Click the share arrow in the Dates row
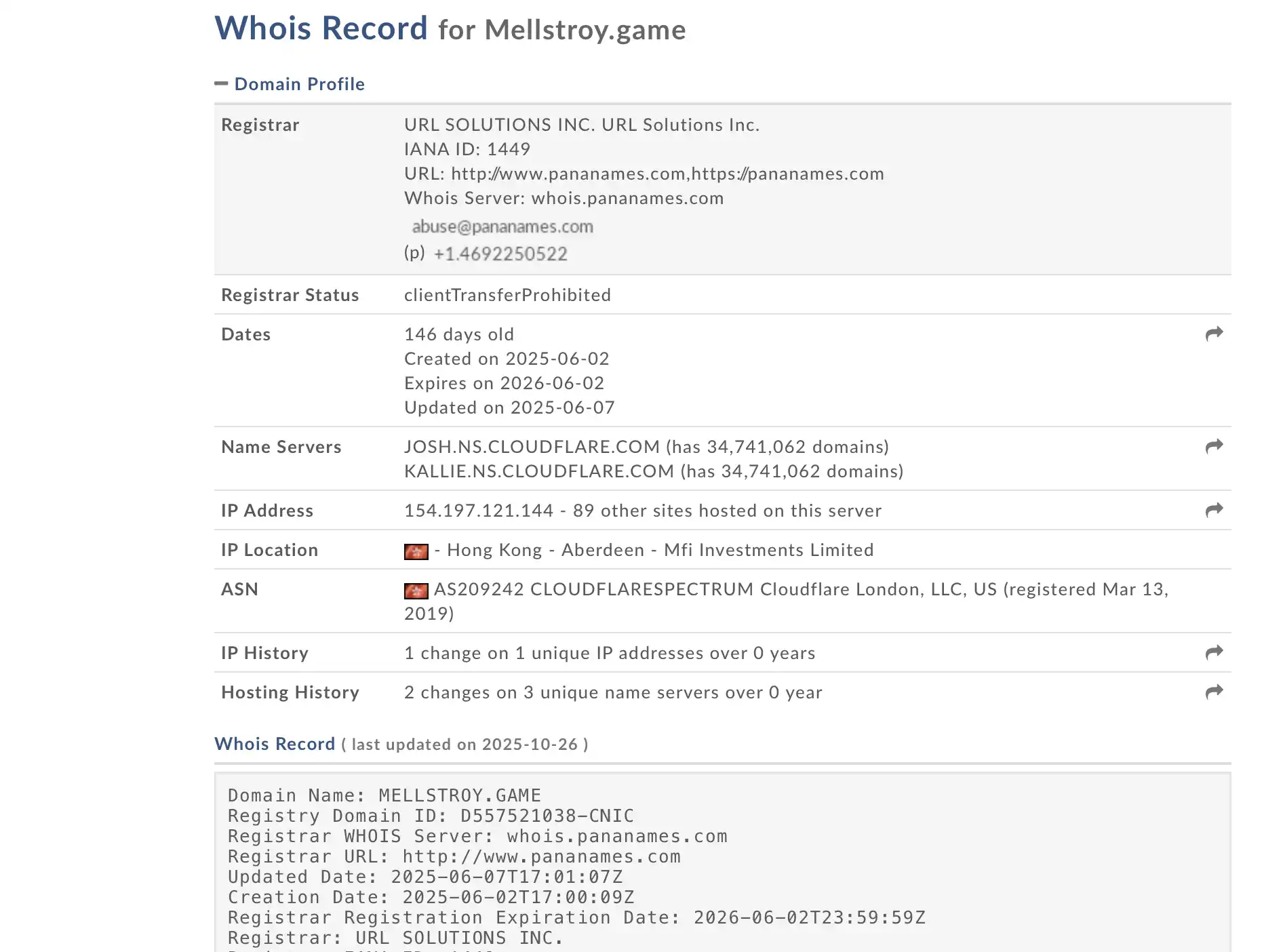This screenshot has height=952, width=1264. coord(1214,334)
